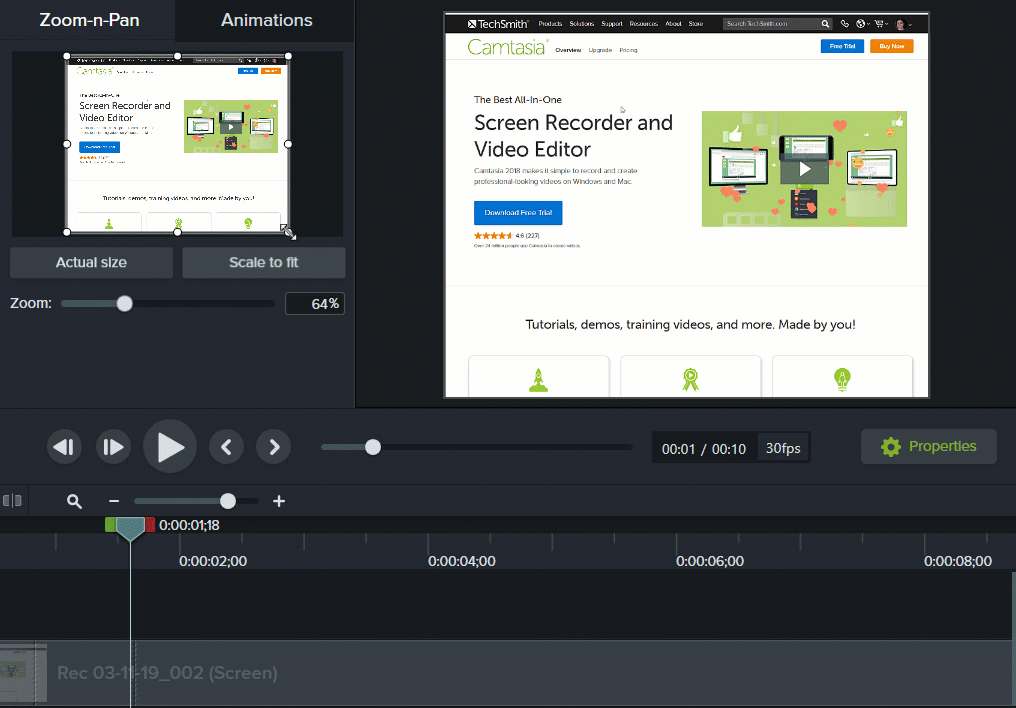Open the Solutions menu in the preview
Screen dimensions: 1016x708
[582, 24]
